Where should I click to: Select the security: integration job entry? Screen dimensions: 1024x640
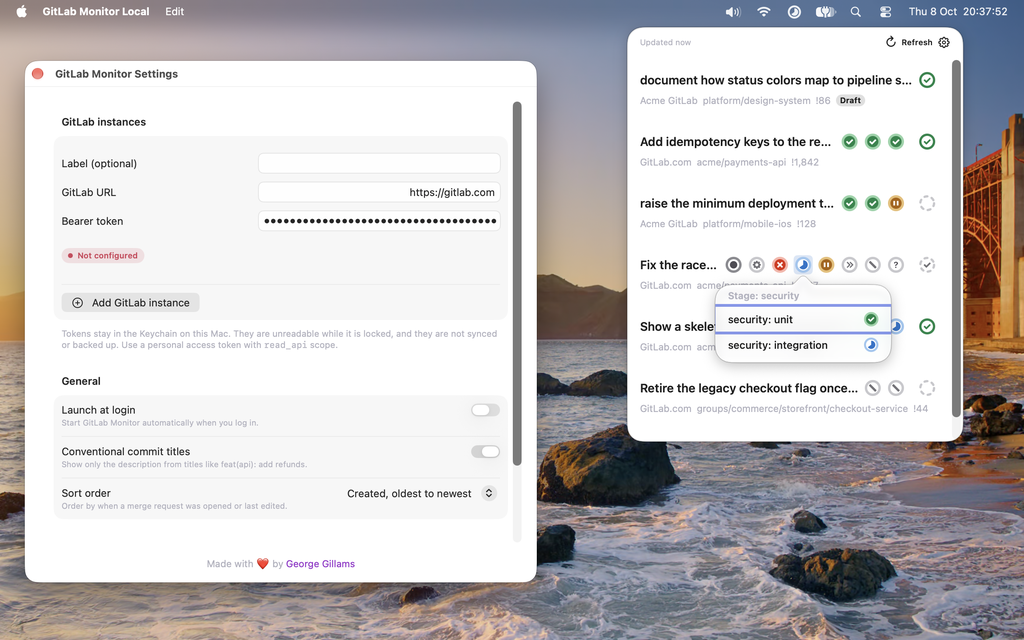(x=803, y=345)
